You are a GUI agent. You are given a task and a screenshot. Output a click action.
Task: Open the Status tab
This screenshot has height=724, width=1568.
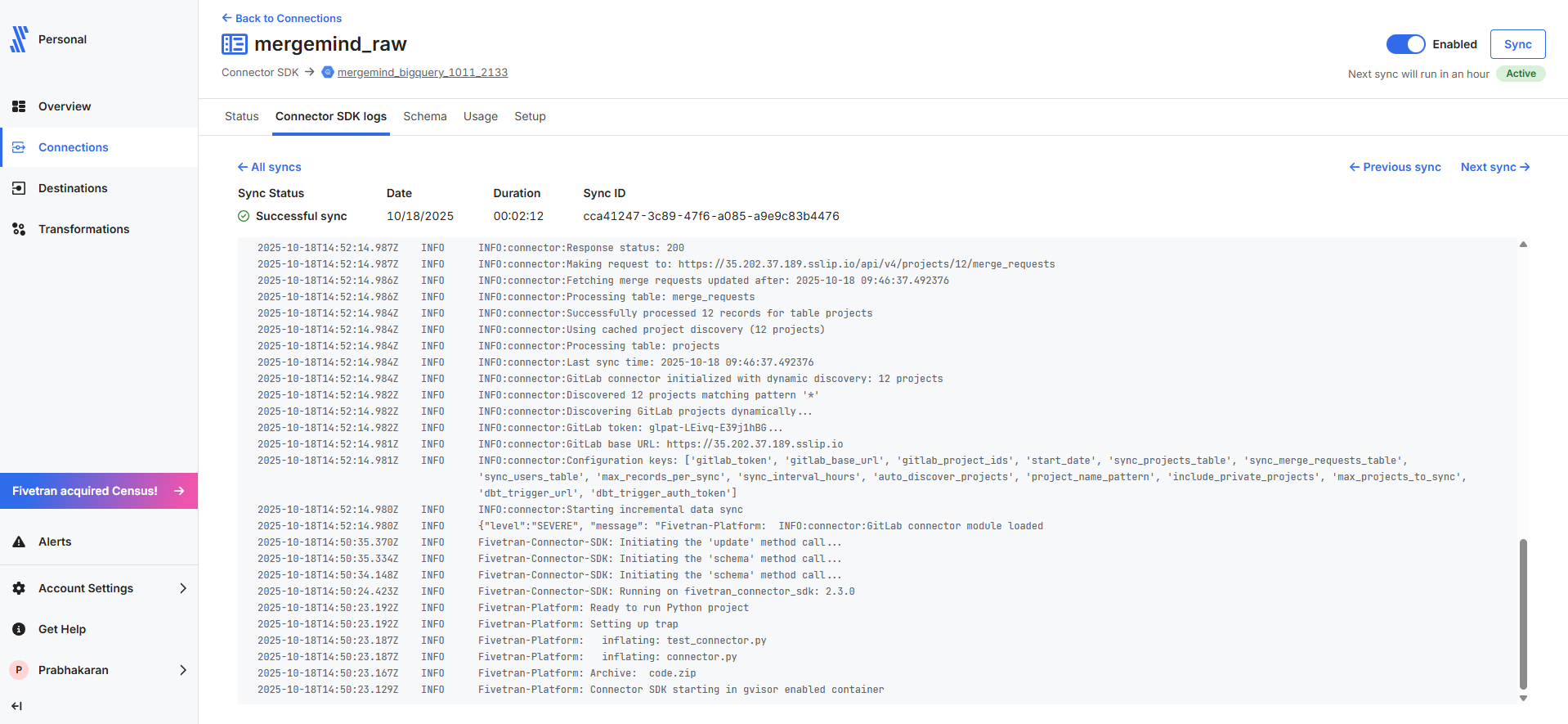click(x=242, y=116)
